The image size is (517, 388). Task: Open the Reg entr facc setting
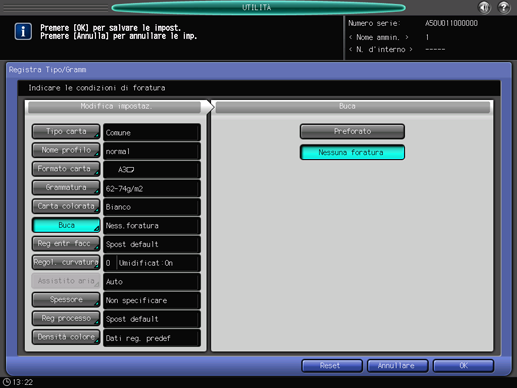coord(66,244)
